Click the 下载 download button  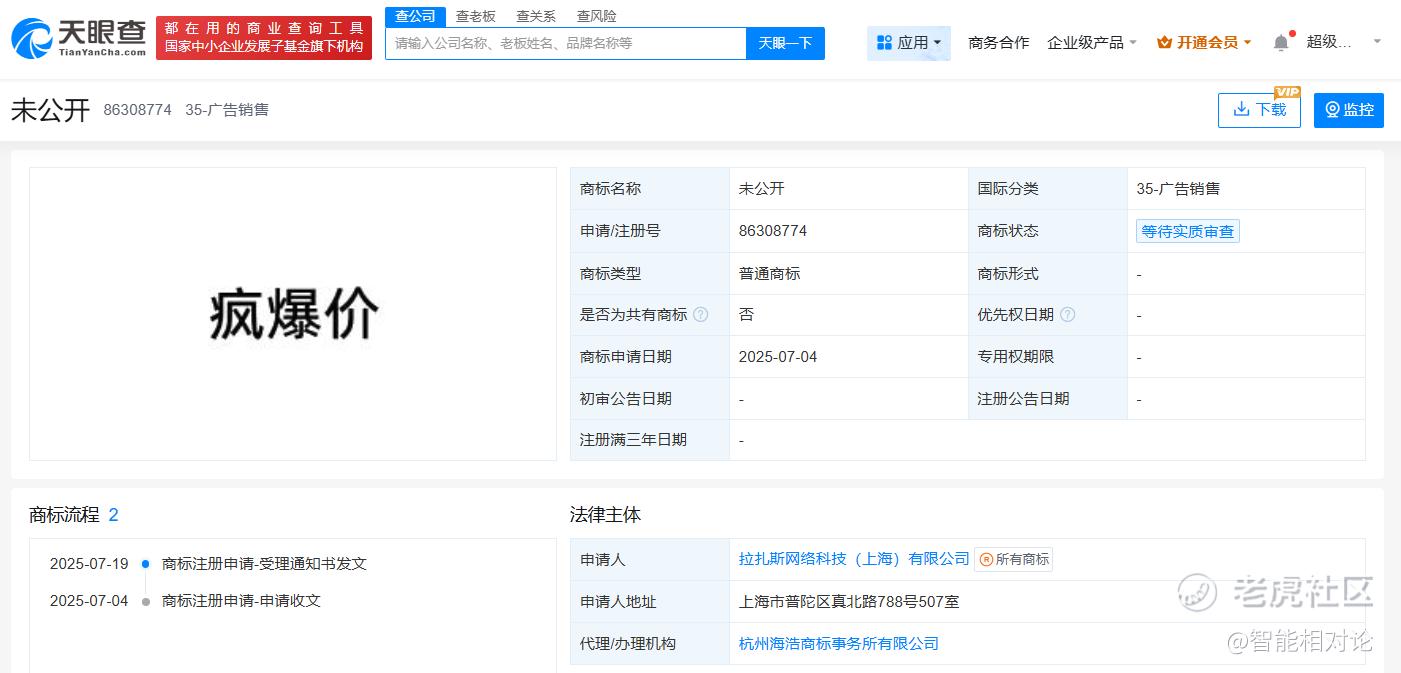(1259, 110)
